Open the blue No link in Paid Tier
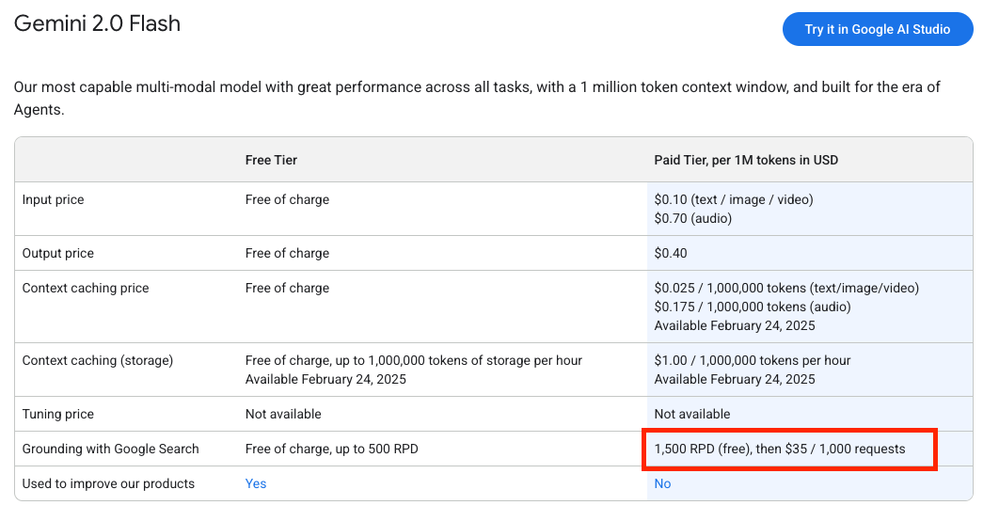999x519 pixels. 662,483
